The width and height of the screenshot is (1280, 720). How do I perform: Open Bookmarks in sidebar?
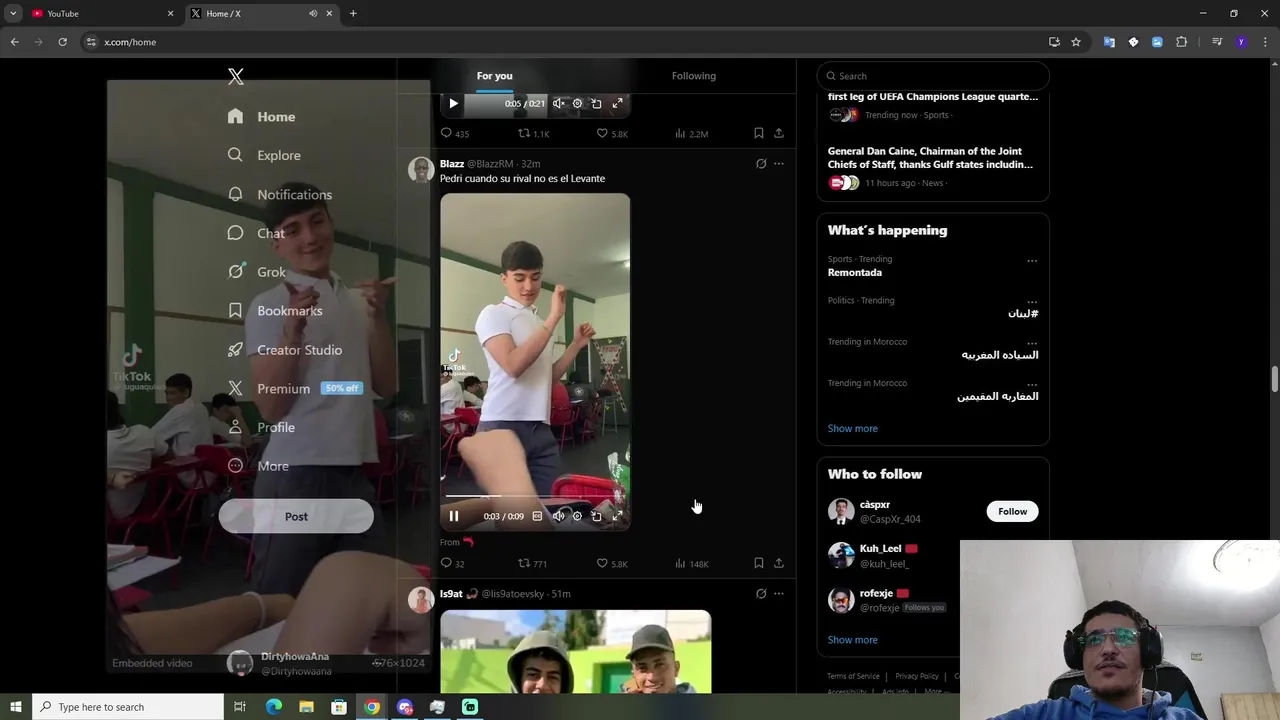coord(274,311)
